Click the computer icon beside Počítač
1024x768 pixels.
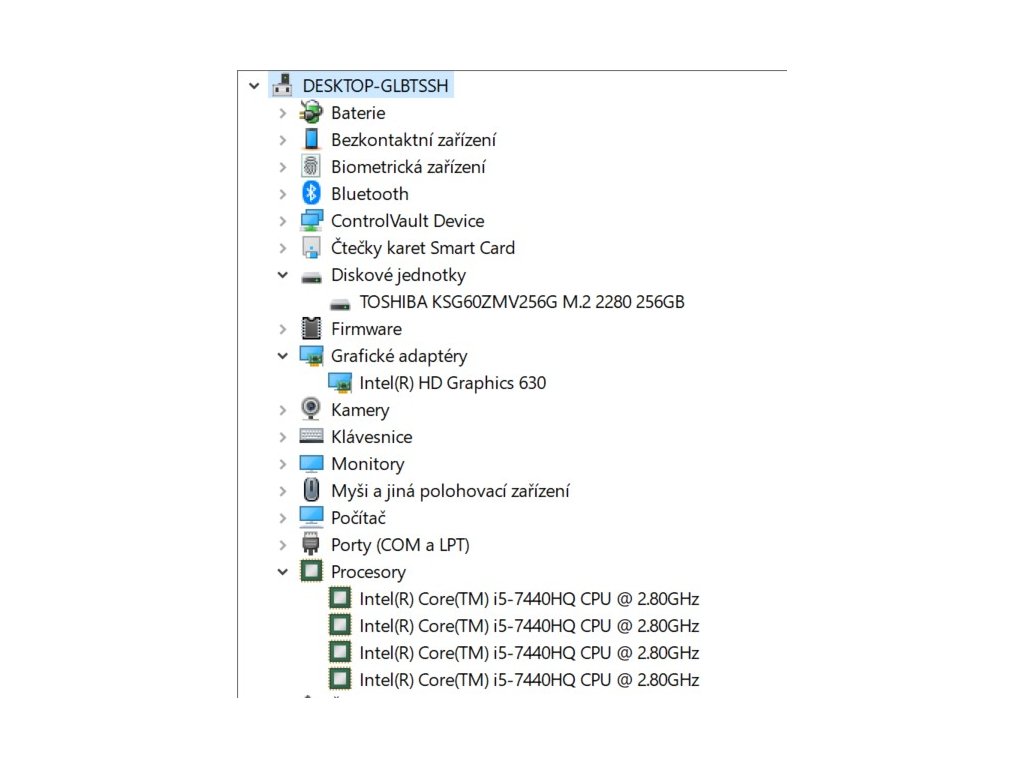(312, 517)
